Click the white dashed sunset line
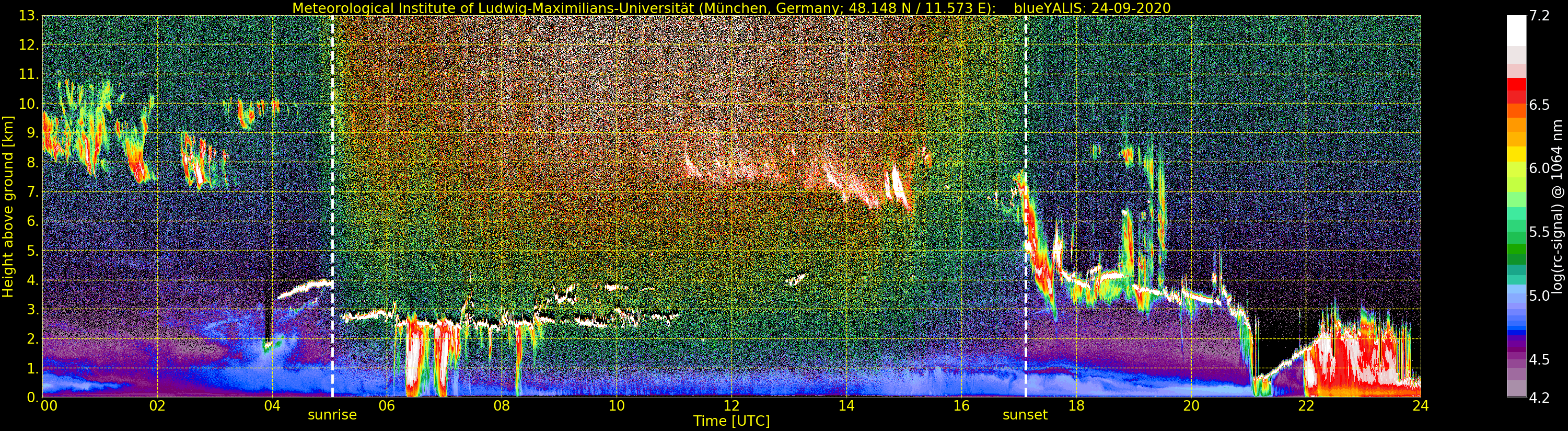This screenshot has width=1568, height=431. tap(1026, 207)
